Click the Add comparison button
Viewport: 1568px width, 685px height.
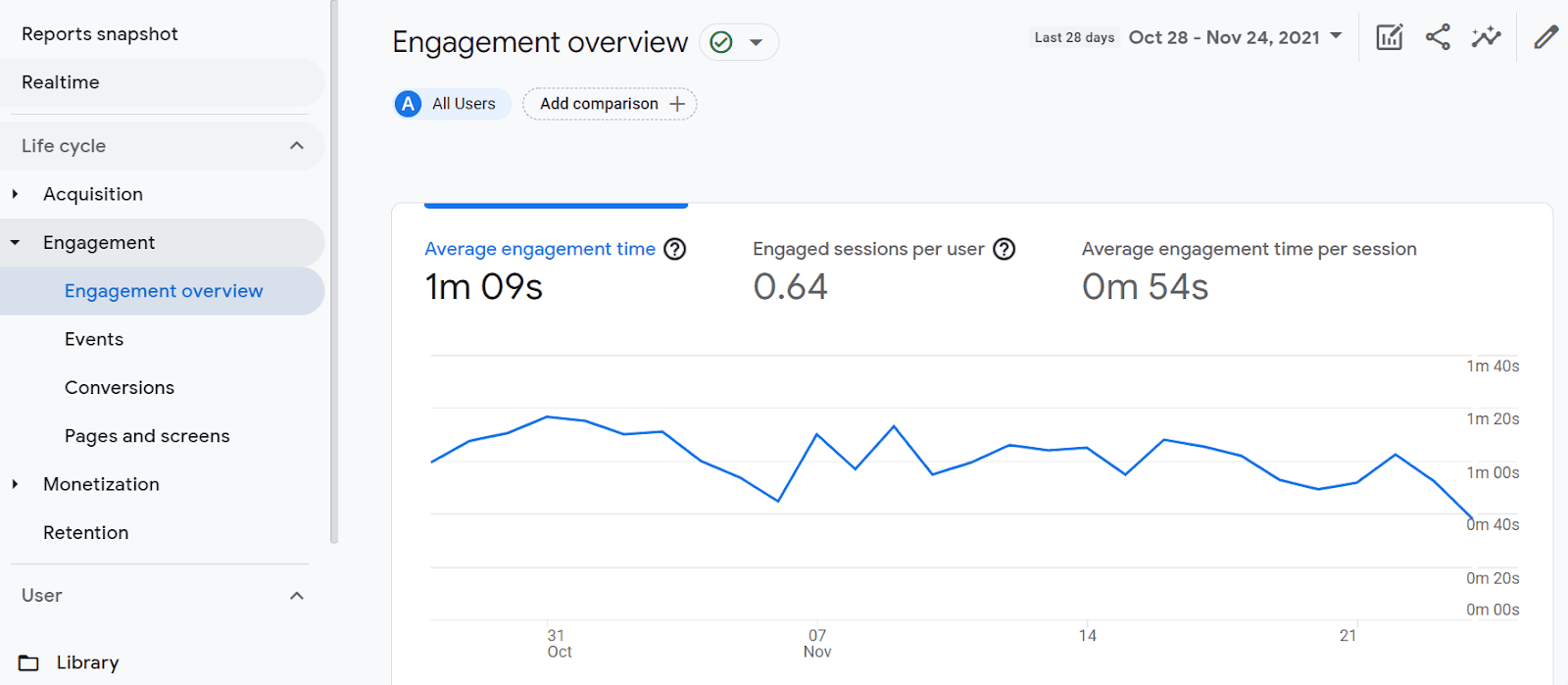[610, 104]
